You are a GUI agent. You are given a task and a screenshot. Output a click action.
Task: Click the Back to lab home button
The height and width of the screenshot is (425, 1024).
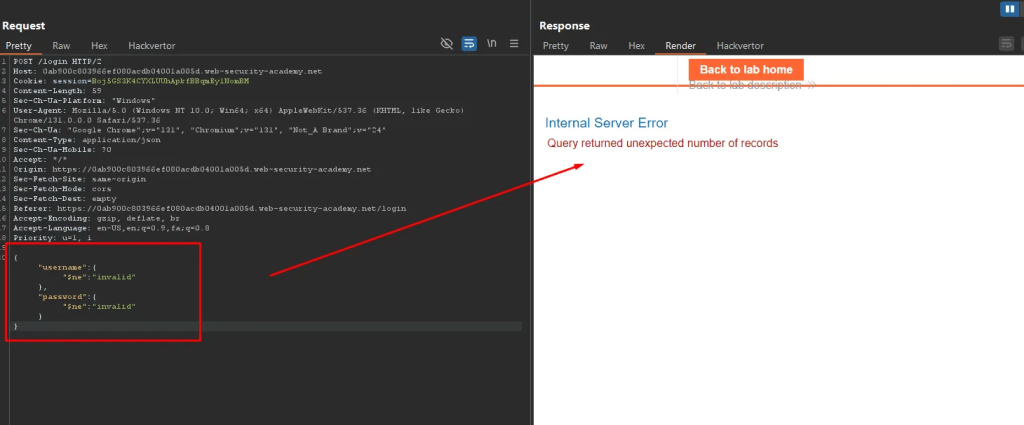click(746, 69)
